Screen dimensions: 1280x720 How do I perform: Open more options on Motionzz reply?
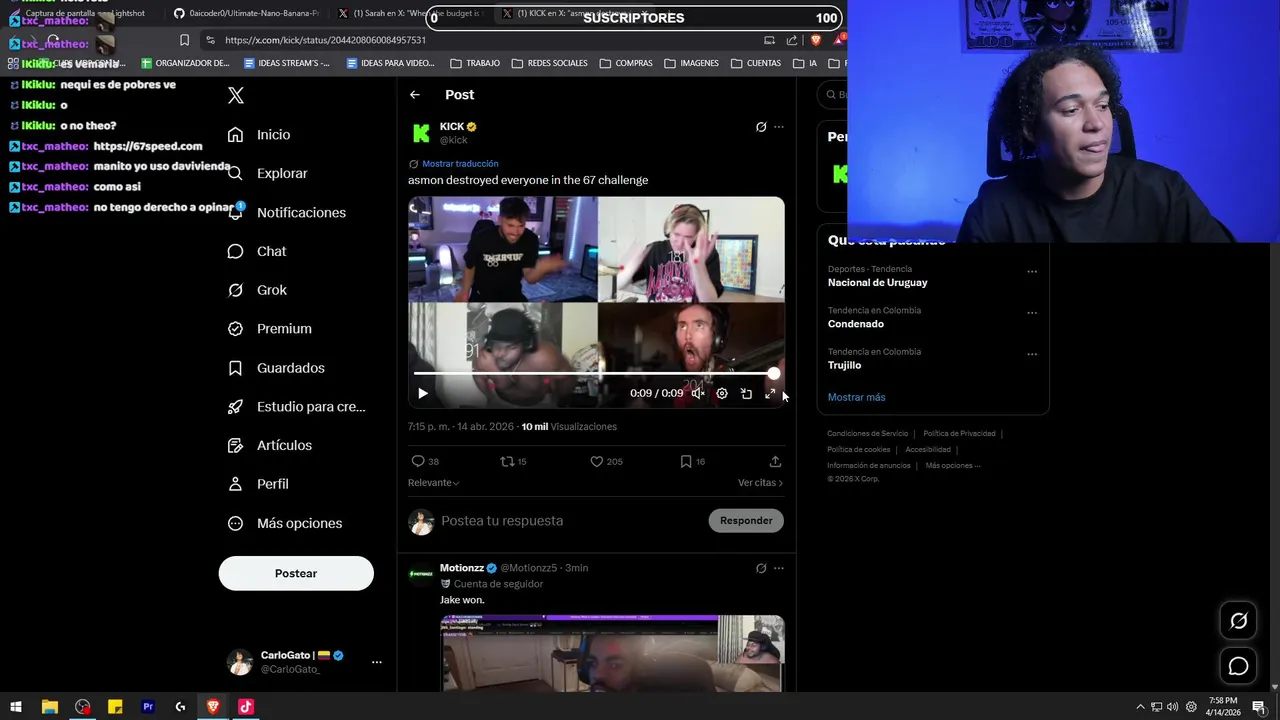point(779,568)
